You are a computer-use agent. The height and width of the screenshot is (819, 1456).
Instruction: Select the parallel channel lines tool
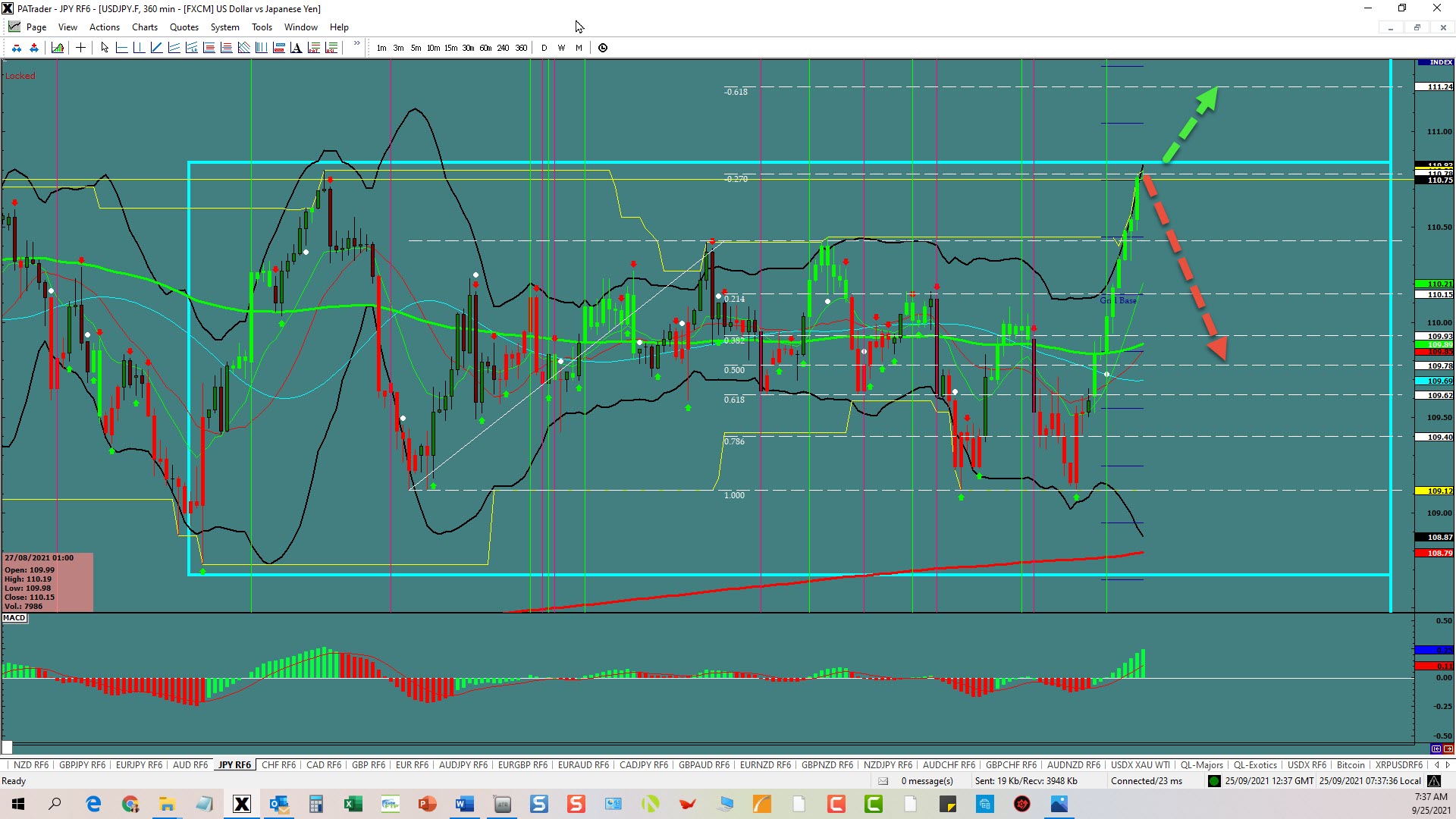tap(174, 48)
